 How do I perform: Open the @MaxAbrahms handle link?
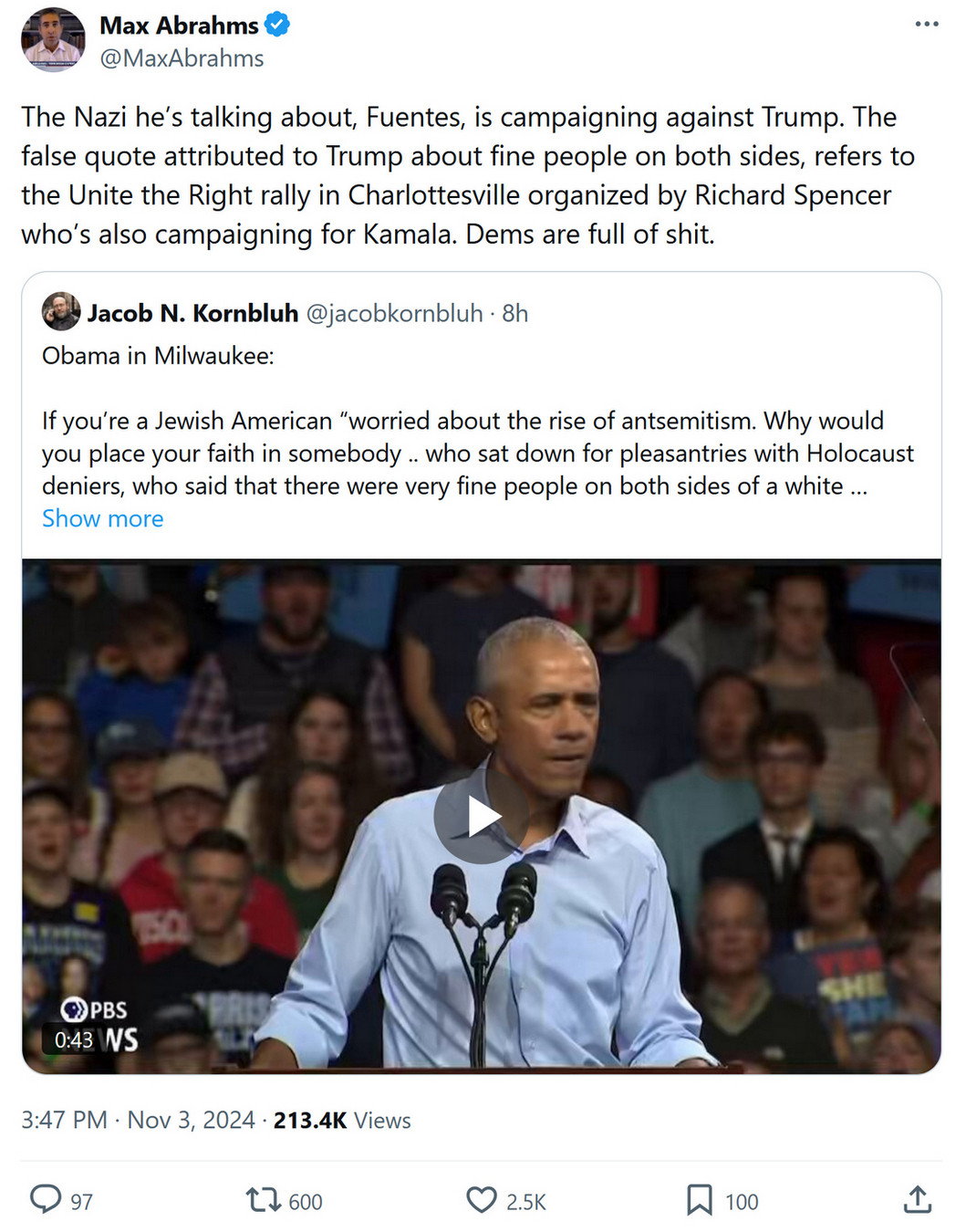(x=182, y=58)
